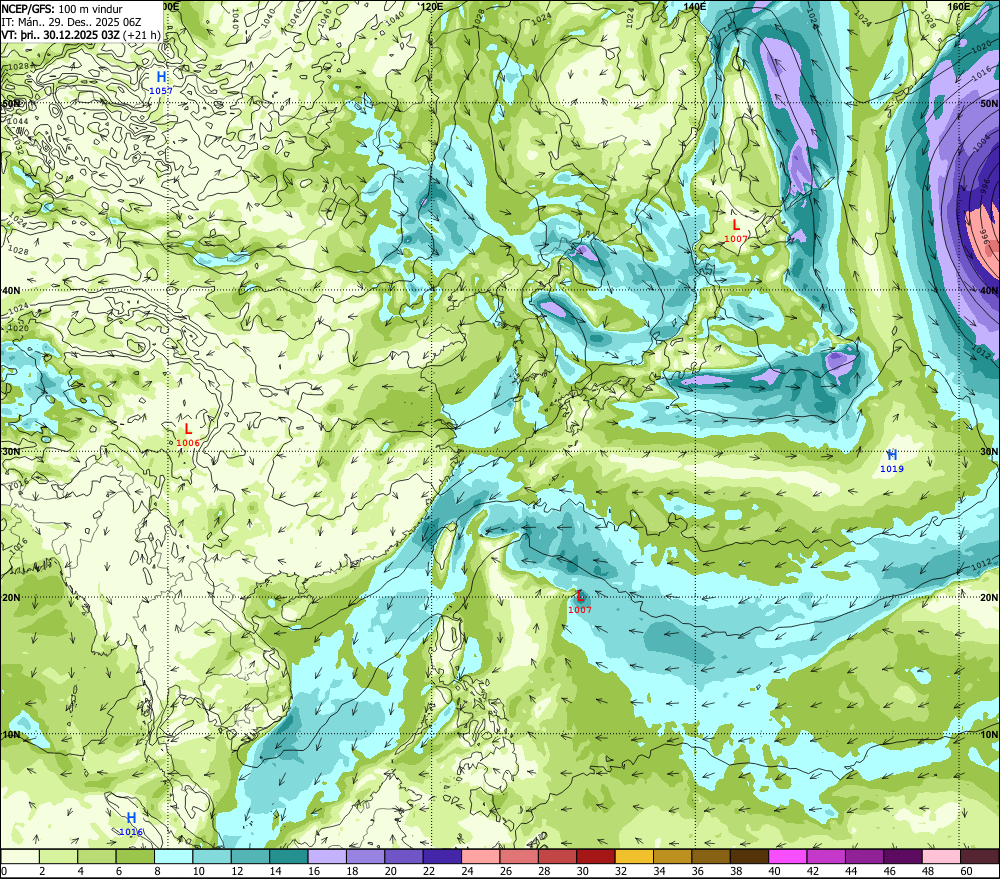Click the legend value 40
The width and height of the screenshot is (1000, 879).
pos(774,871)
